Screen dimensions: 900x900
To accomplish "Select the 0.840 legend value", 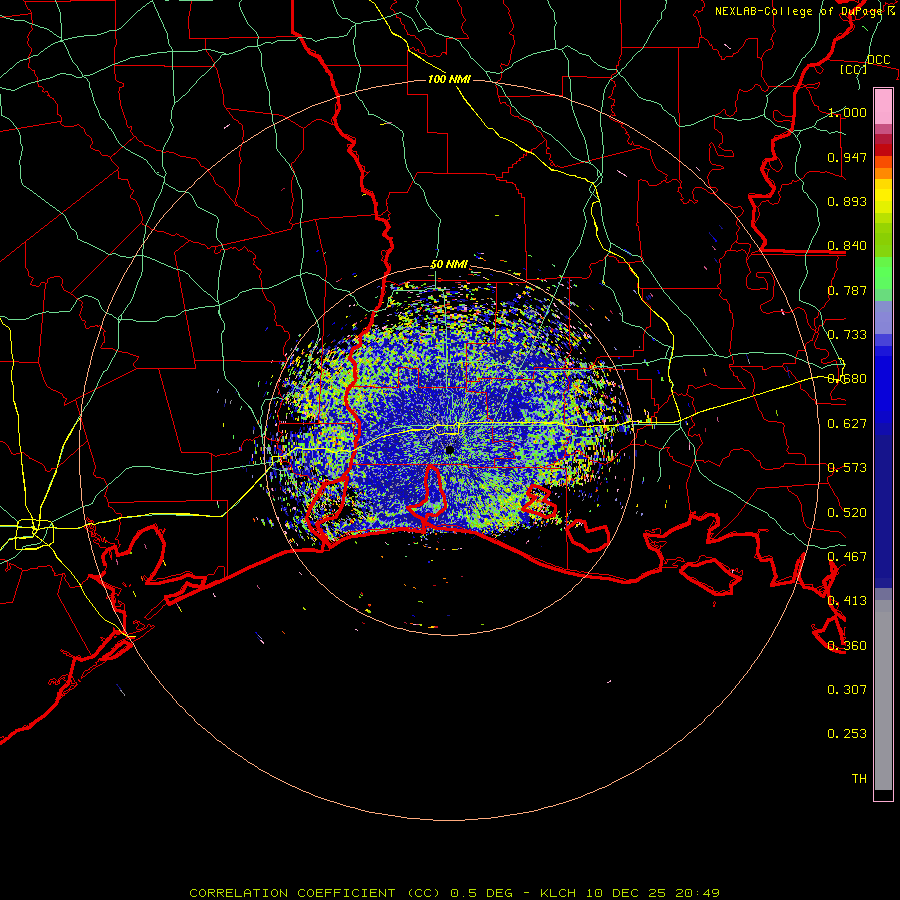I will pyautogui.click(x=847, y=246).
